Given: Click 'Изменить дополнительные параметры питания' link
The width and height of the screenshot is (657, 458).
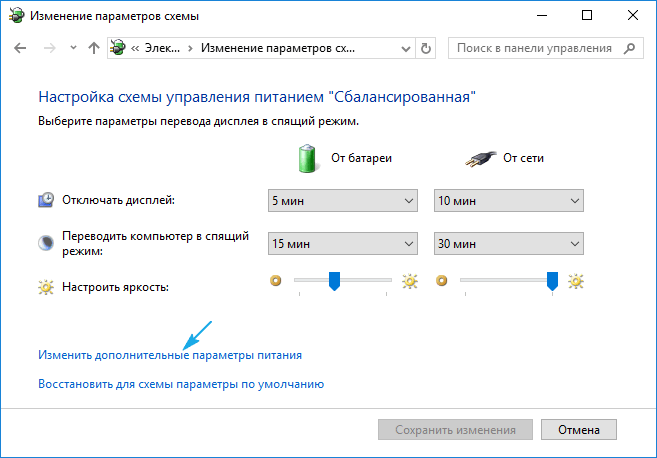Looking at the screenshot, I should click(x=170, y=354).
